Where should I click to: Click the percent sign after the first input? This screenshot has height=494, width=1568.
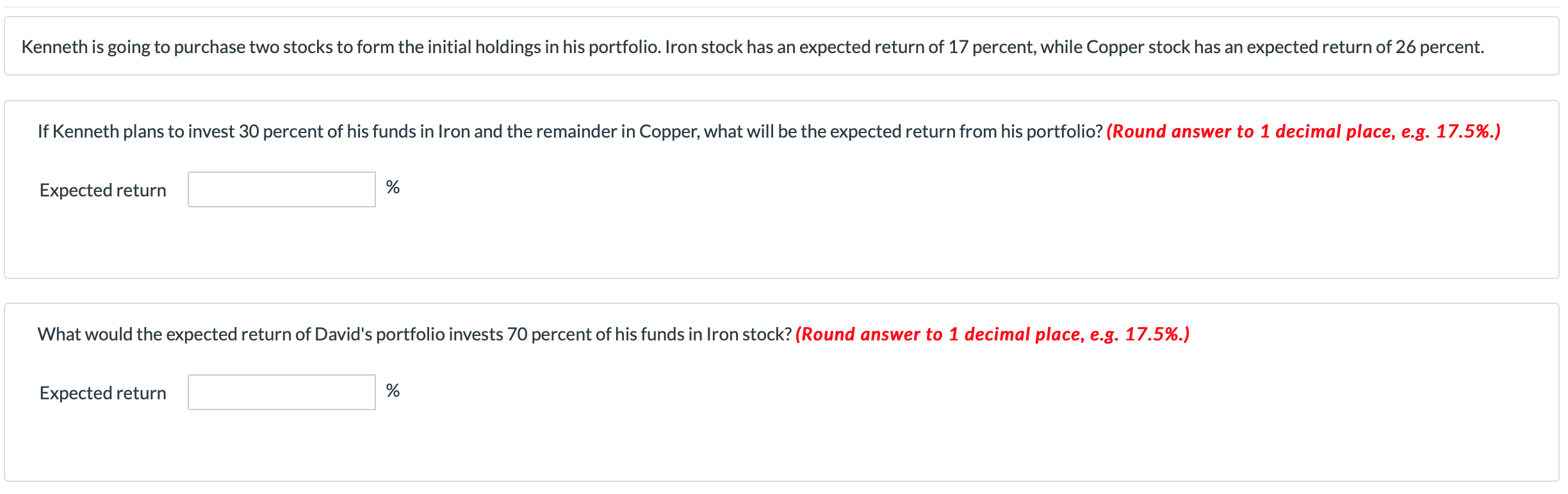point(393,187)
